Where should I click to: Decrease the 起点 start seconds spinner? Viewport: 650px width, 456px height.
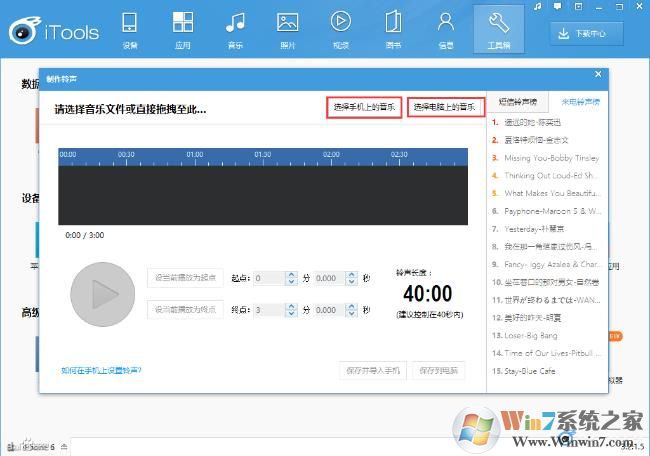tap(352, 282)
